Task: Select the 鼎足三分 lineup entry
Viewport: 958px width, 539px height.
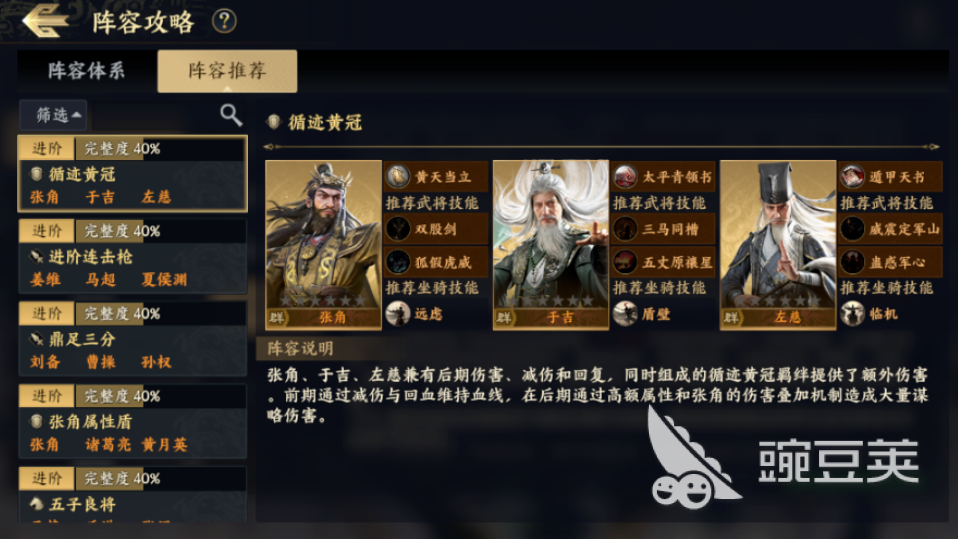Action: point(133,338)
